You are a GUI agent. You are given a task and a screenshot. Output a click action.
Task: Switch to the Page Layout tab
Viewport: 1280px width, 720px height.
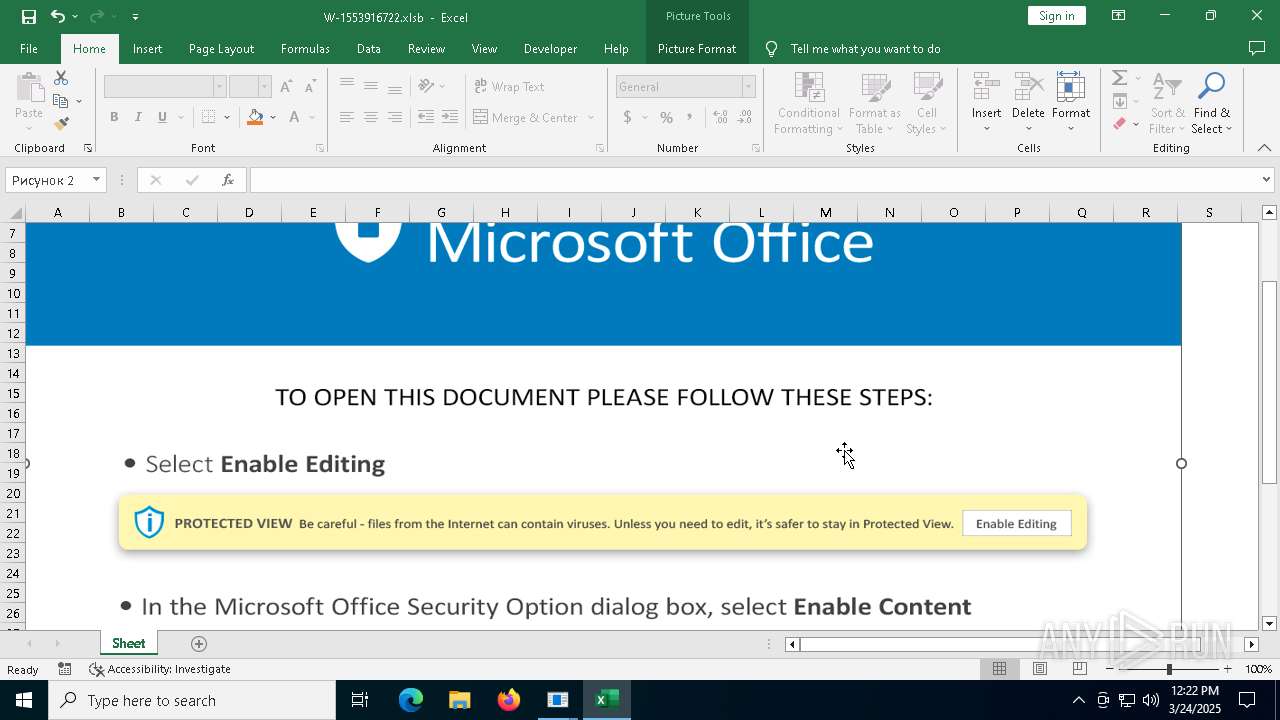(x=221, y=48)
